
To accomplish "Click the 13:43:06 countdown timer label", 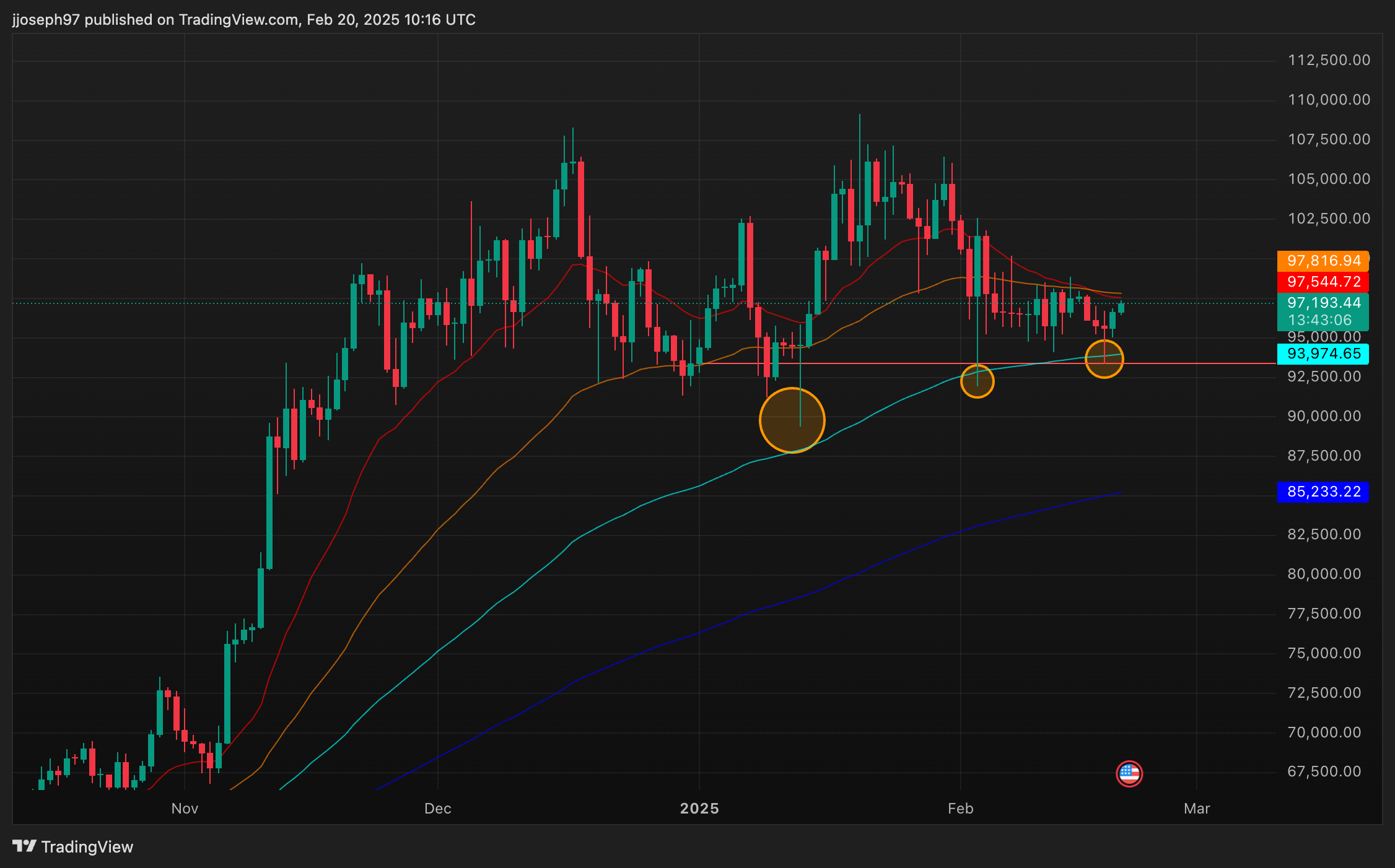I will click(x=1319, y=320).
